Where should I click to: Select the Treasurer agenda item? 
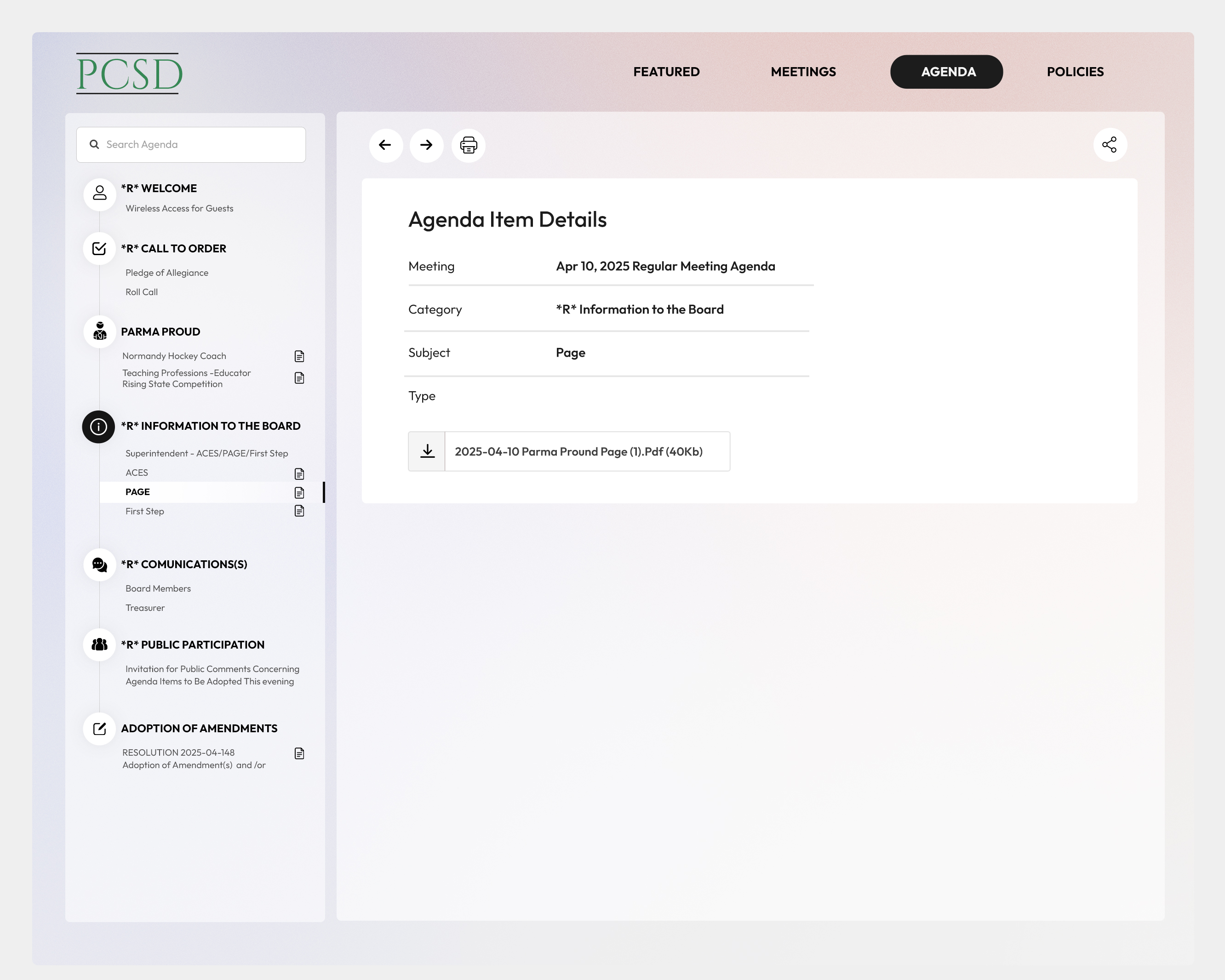coord(145,608)
